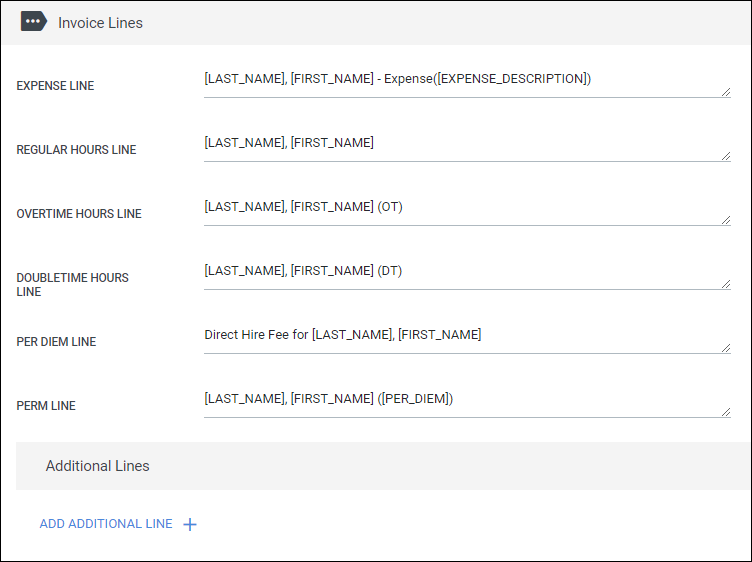Image resolution: width=752 pixels, height=562 pixels.
Task: Click resize grip on Per Diem Line field
Action: point(725,348)
